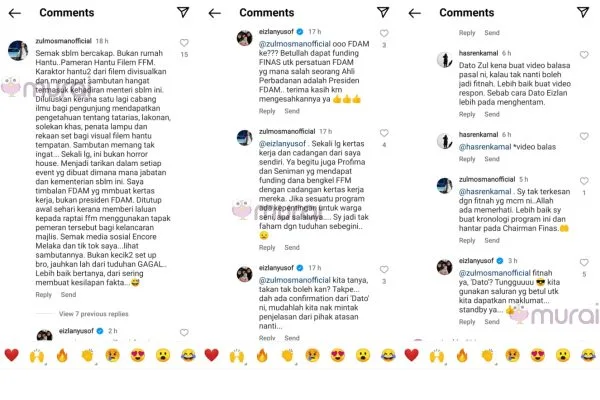Screen dimensions: 600x400
Task: Open hasrenkamal's avatar on the 'Dato Zul' comment
Action: coord(443,59)
